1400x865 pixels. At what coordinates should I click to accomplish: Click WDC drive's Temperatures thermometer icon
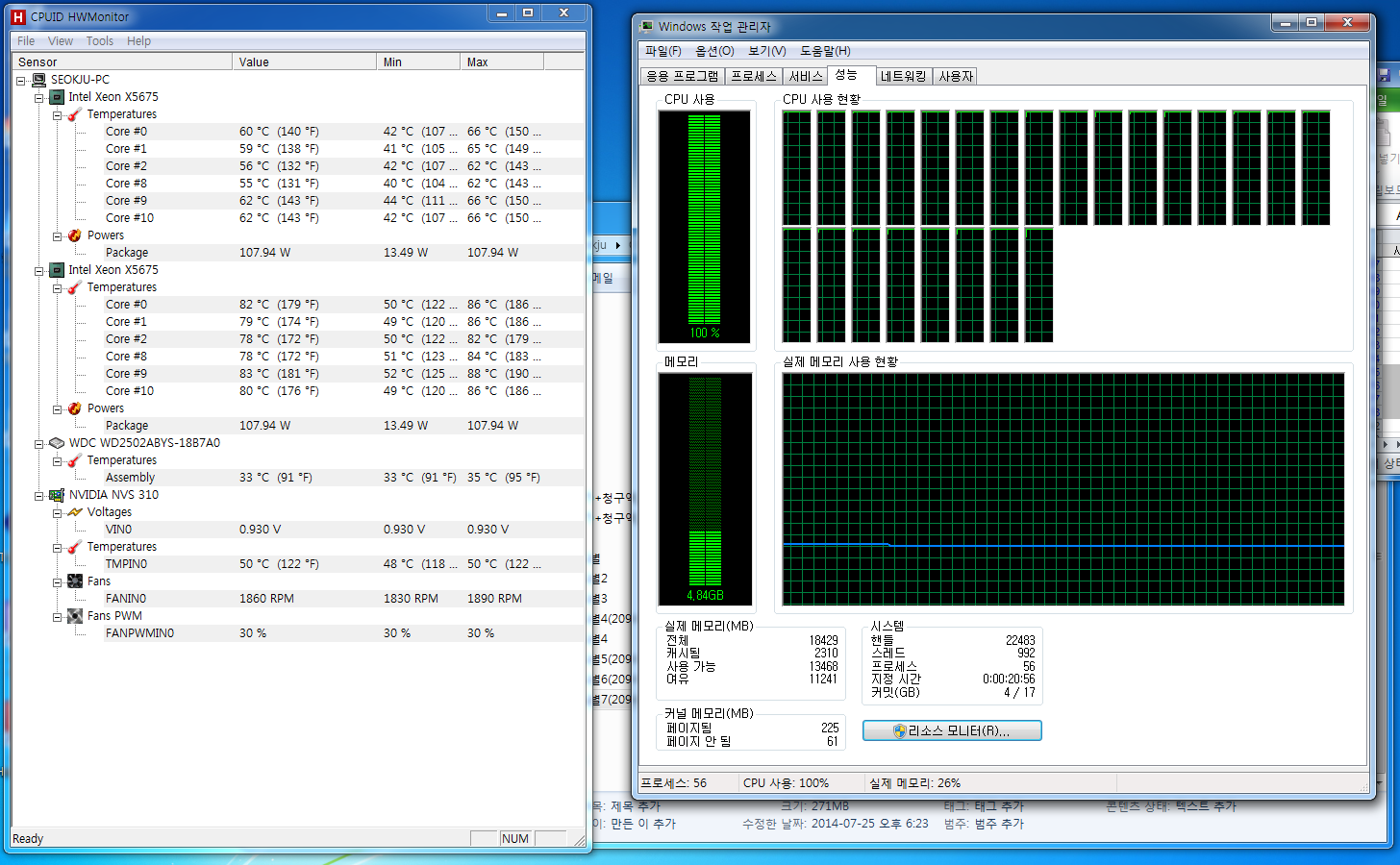pyautogui.click(x=75, y=460)
